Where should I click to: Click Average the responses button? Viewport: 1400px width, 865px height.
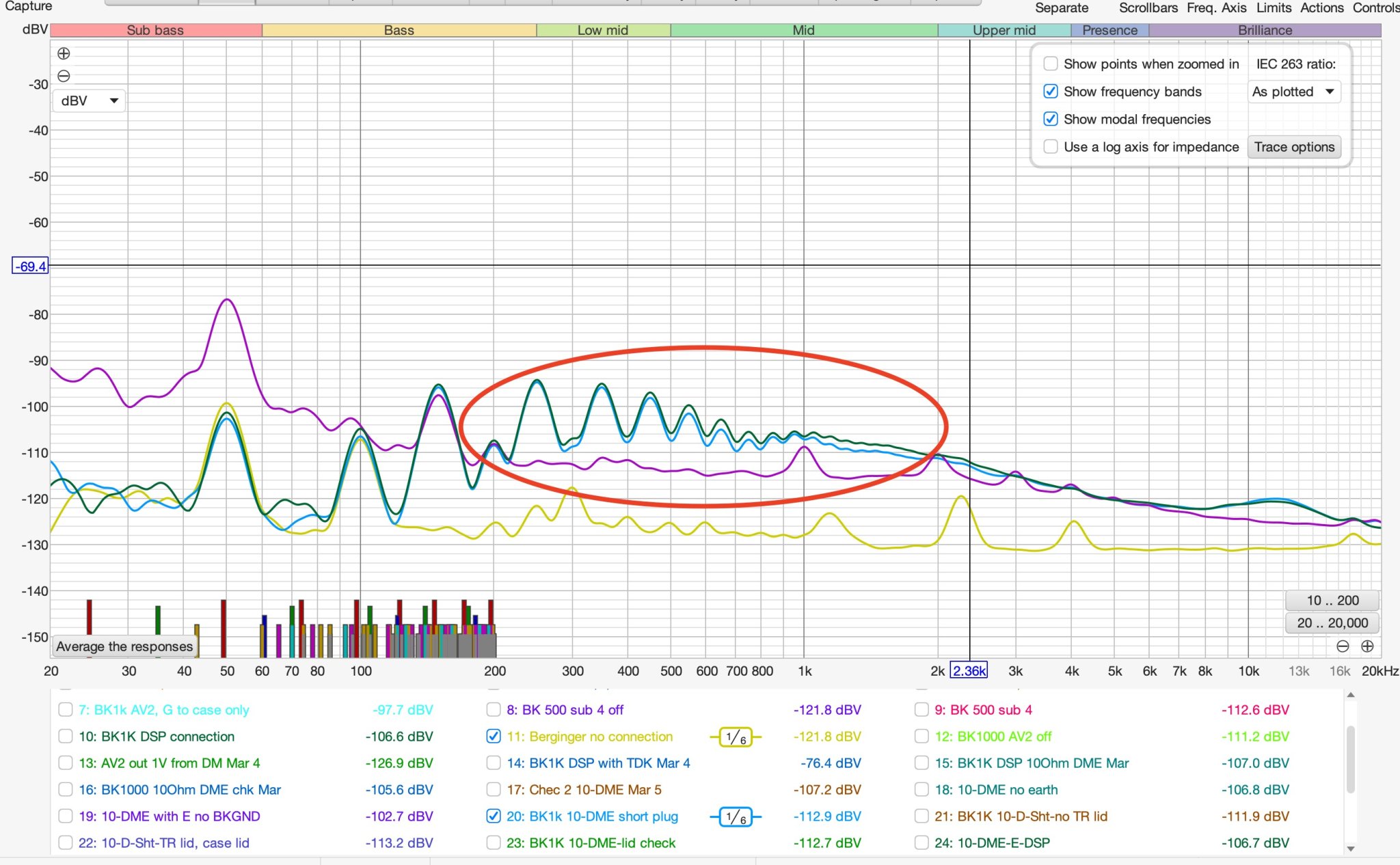click(x=124, y=646)
